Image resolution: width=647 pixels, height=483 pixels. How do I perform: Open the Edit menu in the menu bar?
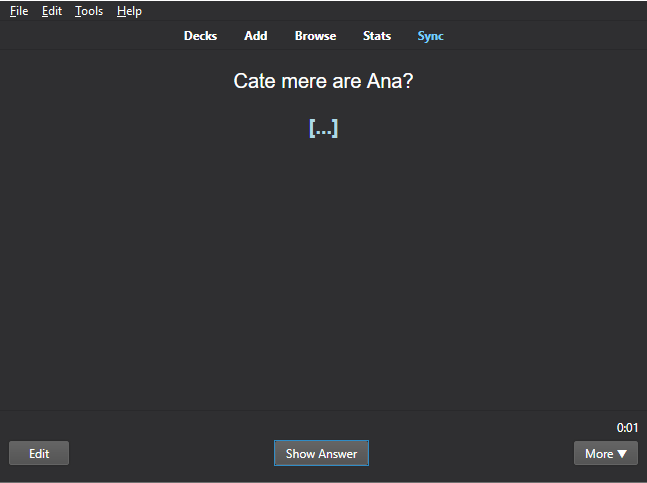52,11
